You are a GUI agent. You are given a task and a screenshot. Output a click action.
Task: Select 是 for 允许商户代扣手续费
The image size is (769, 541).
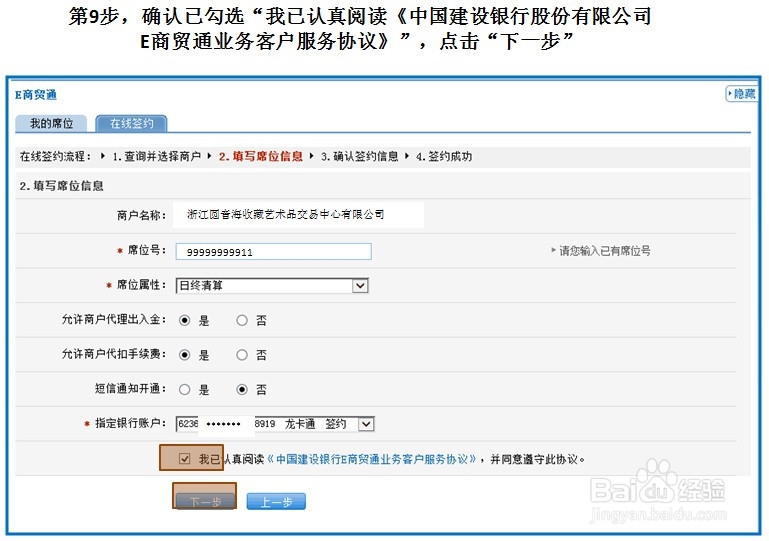[x=184, y=355]
